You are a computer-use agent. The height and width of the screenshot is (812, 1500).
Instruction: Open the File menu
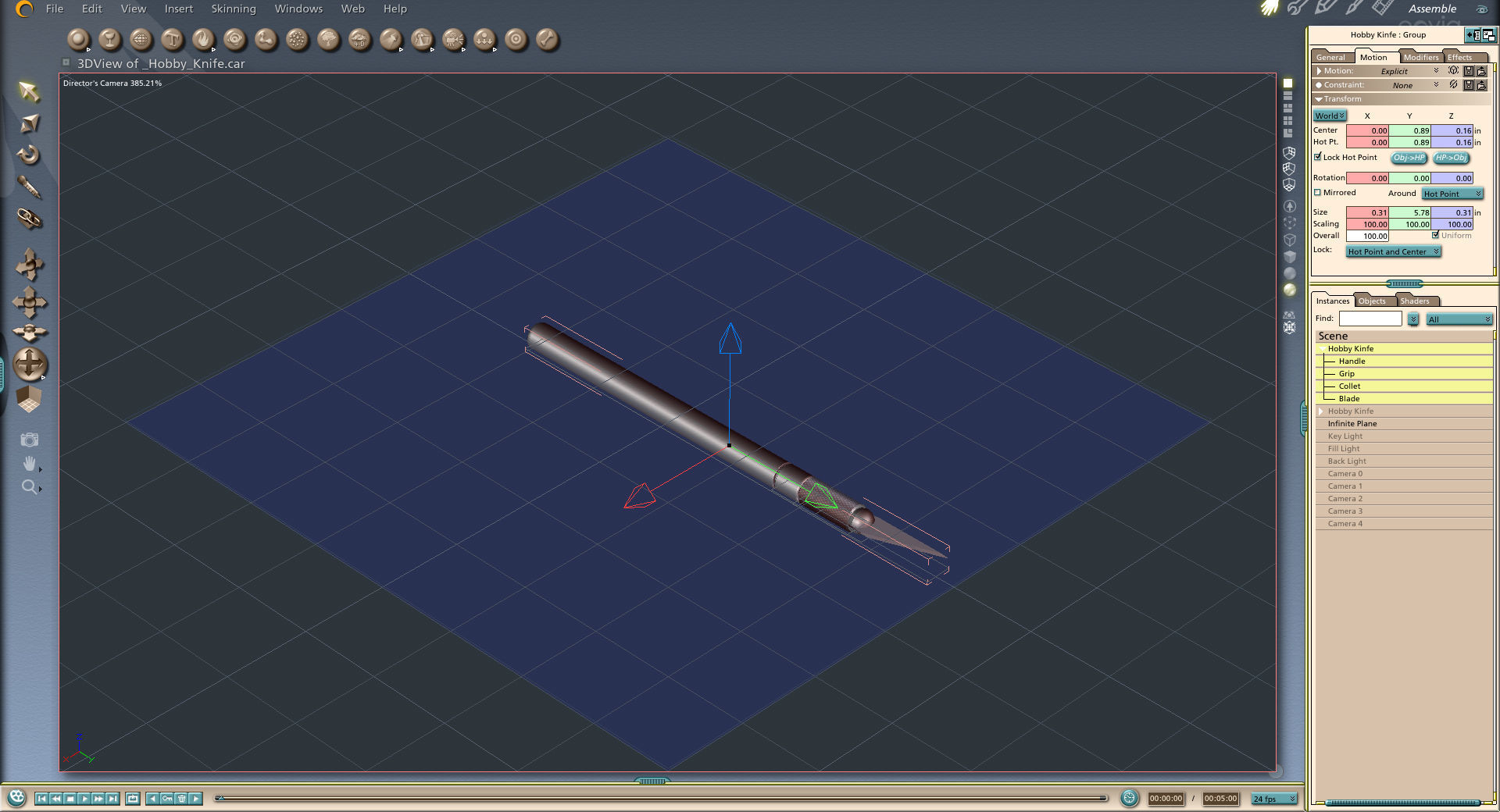point(55,9)
